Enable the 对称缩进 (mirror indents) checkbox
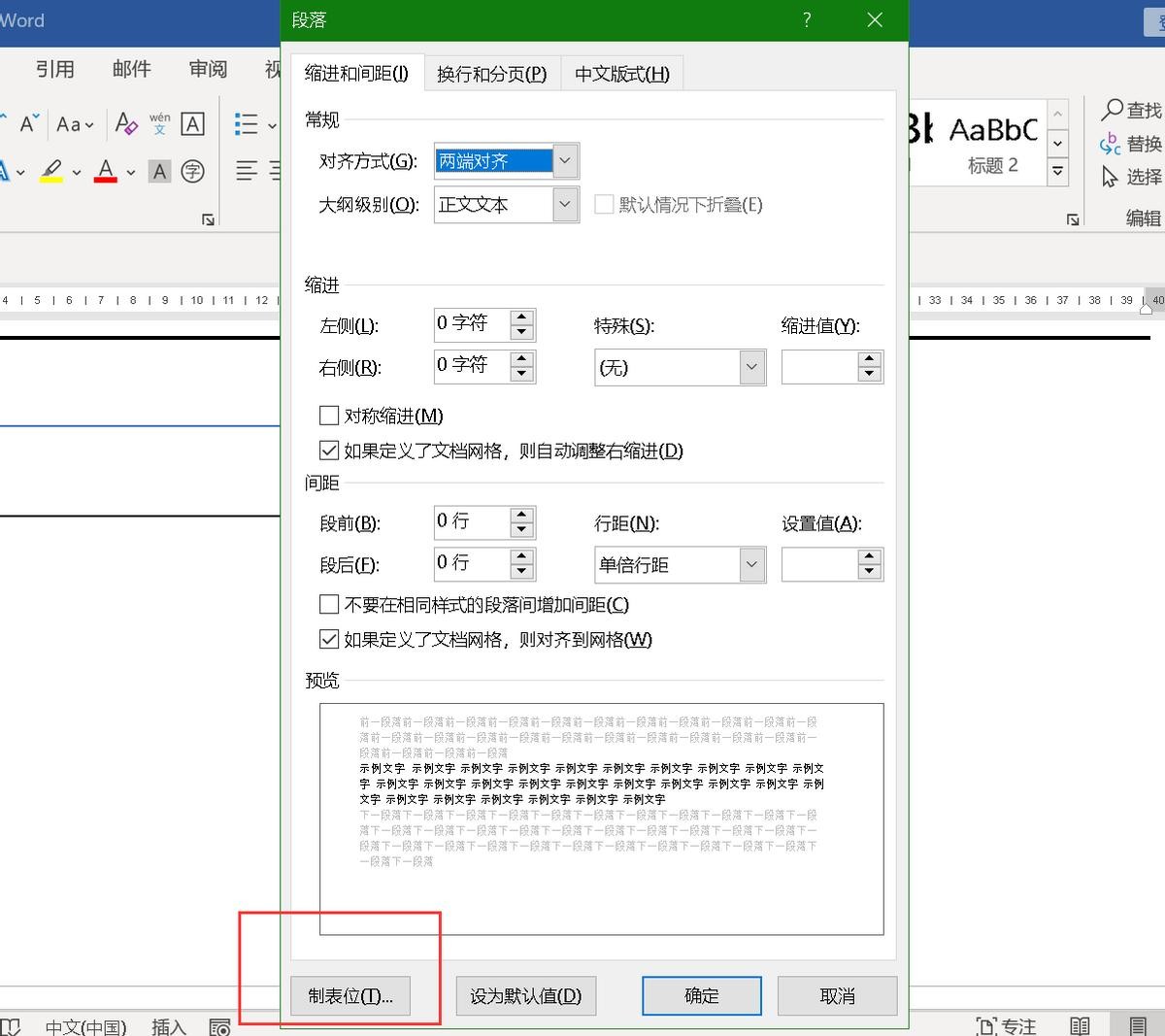Viewport: 1165px width, 1036px height. [329, 416]
